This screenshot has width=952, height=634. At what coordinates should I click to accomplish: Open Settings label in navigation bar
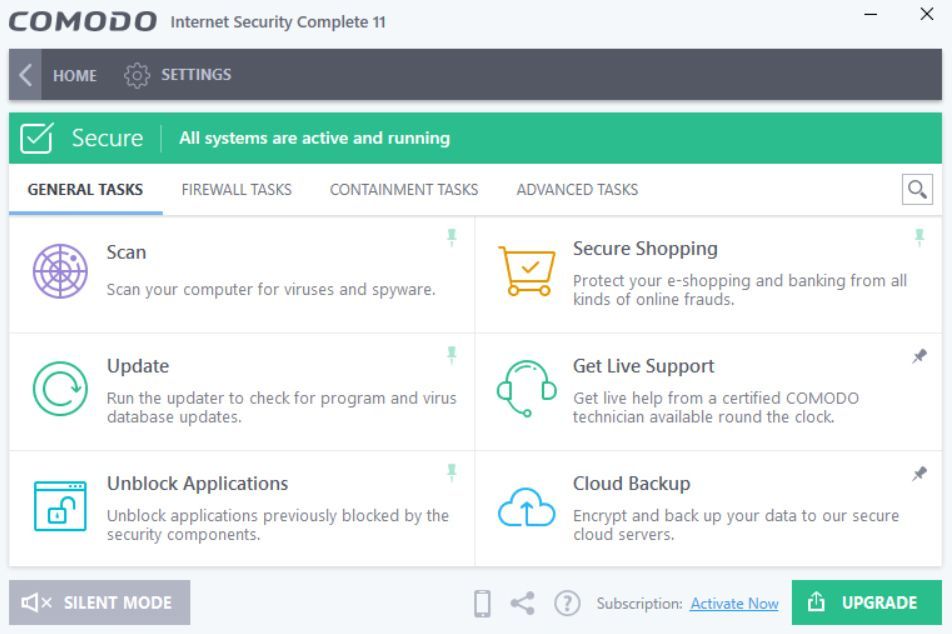tap(196, 75)
